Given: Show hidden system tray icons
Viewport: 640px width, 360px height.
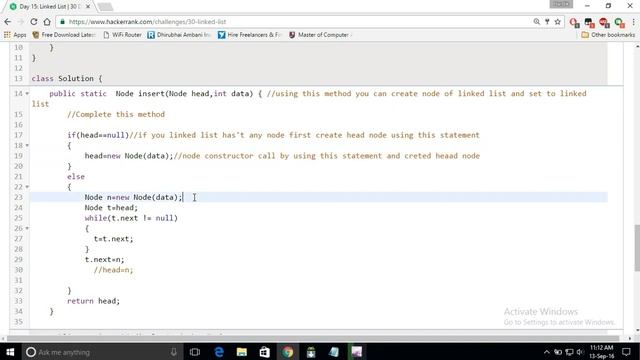Looking at the screenshot, I should tap(547, 352).
